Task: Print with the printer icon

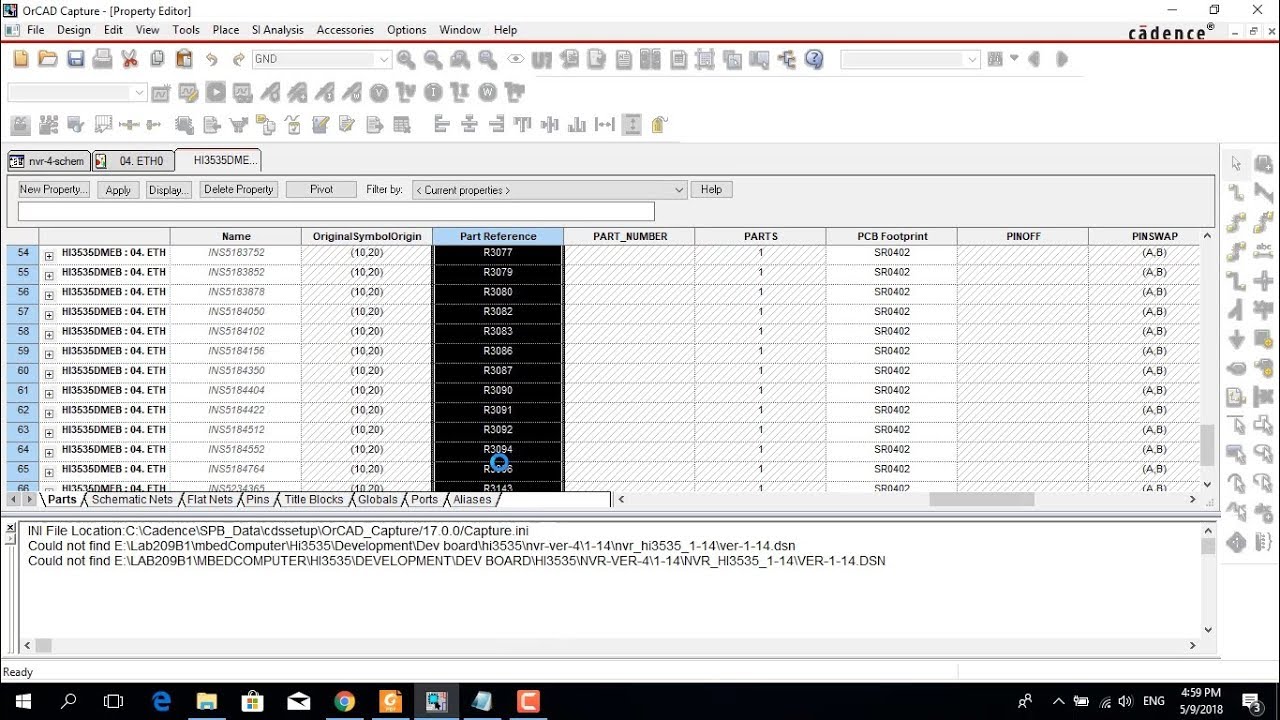Action: tap(102, 59)
